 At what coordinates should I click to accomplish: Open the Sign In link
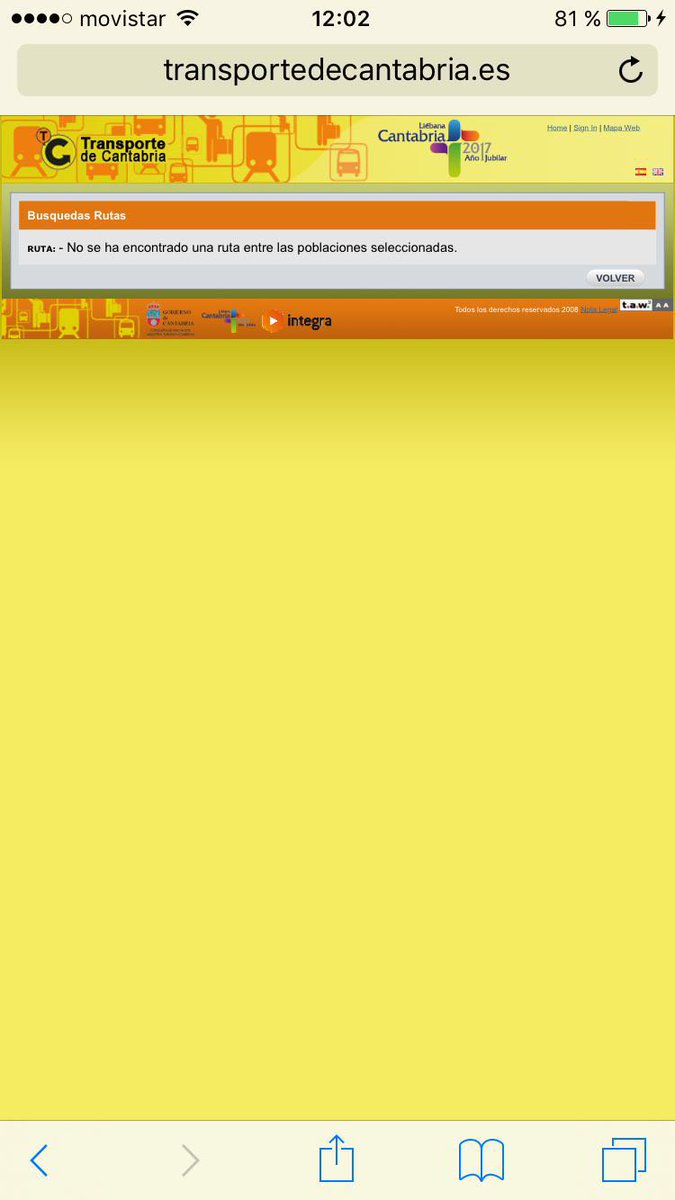tap(585, 128)
